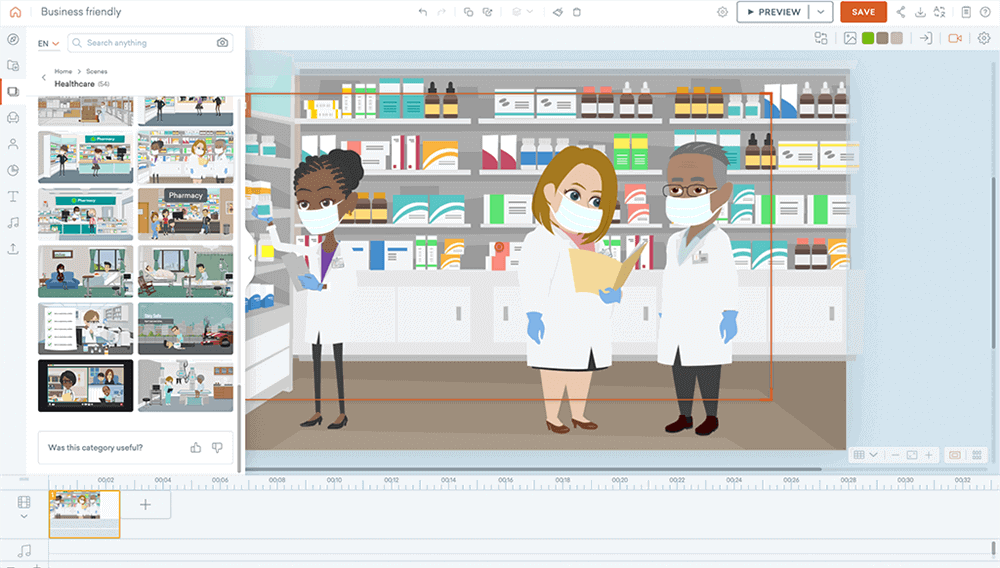Open the enter effect arrow icon
The width and height of the screenshot is (1000, 568).
coord(925,39)
